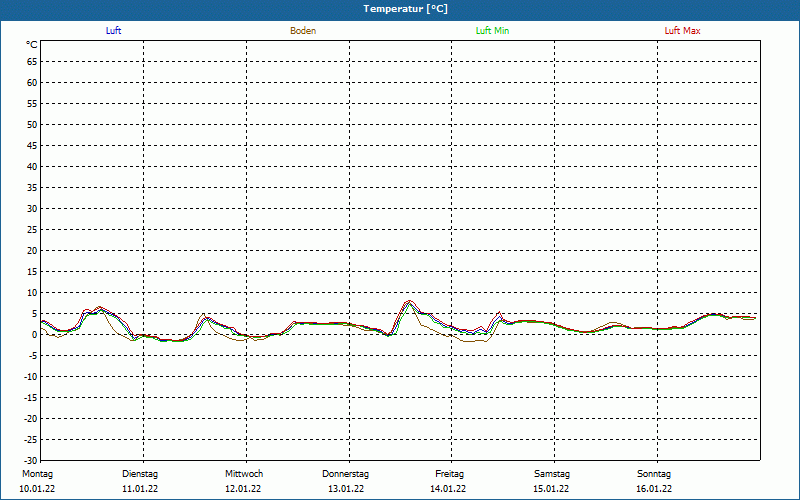
Task: Click the 'Temperatur [°C]' chart title
Action: point(406,9)
